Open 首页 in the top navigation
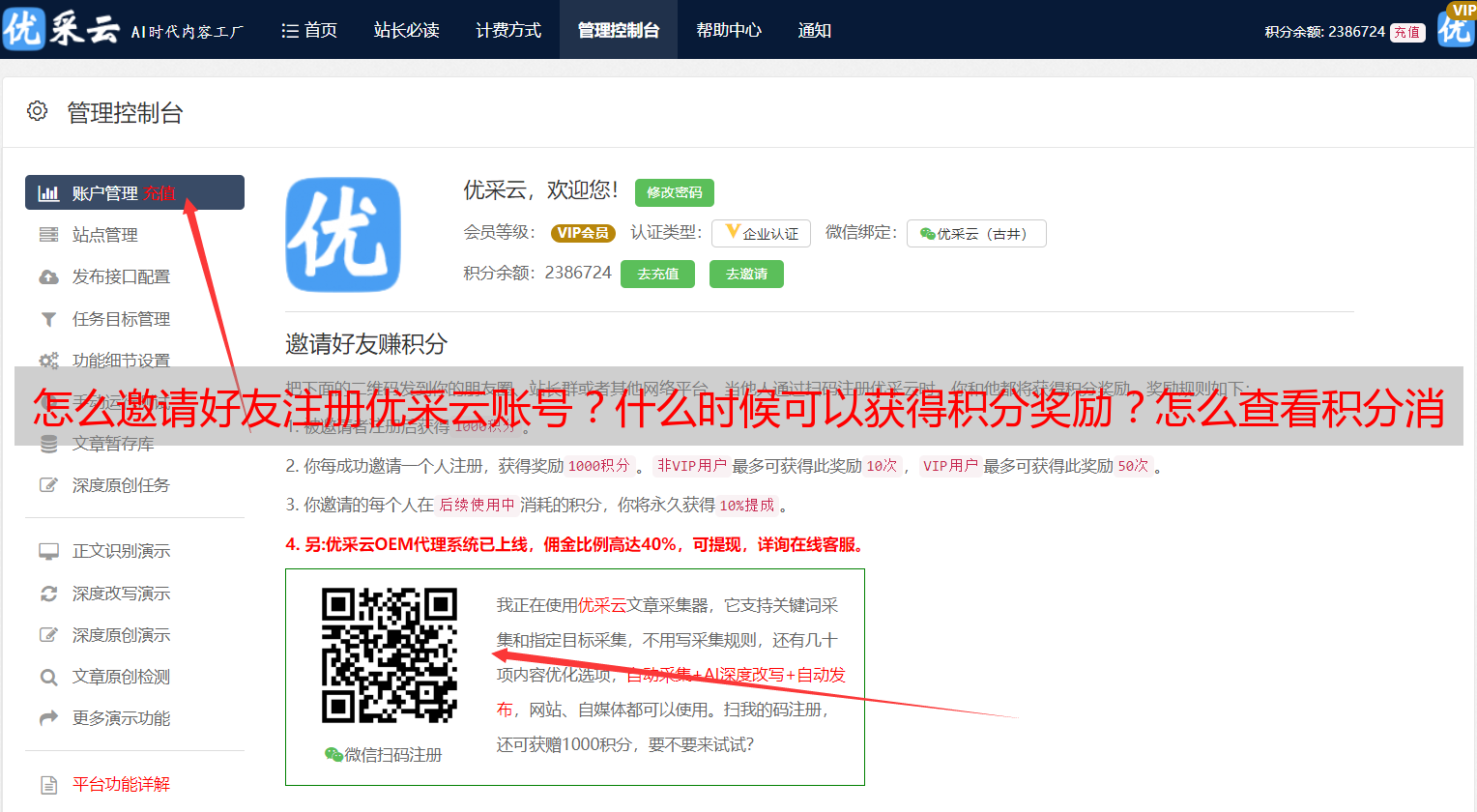 click(x=309, y=30)
